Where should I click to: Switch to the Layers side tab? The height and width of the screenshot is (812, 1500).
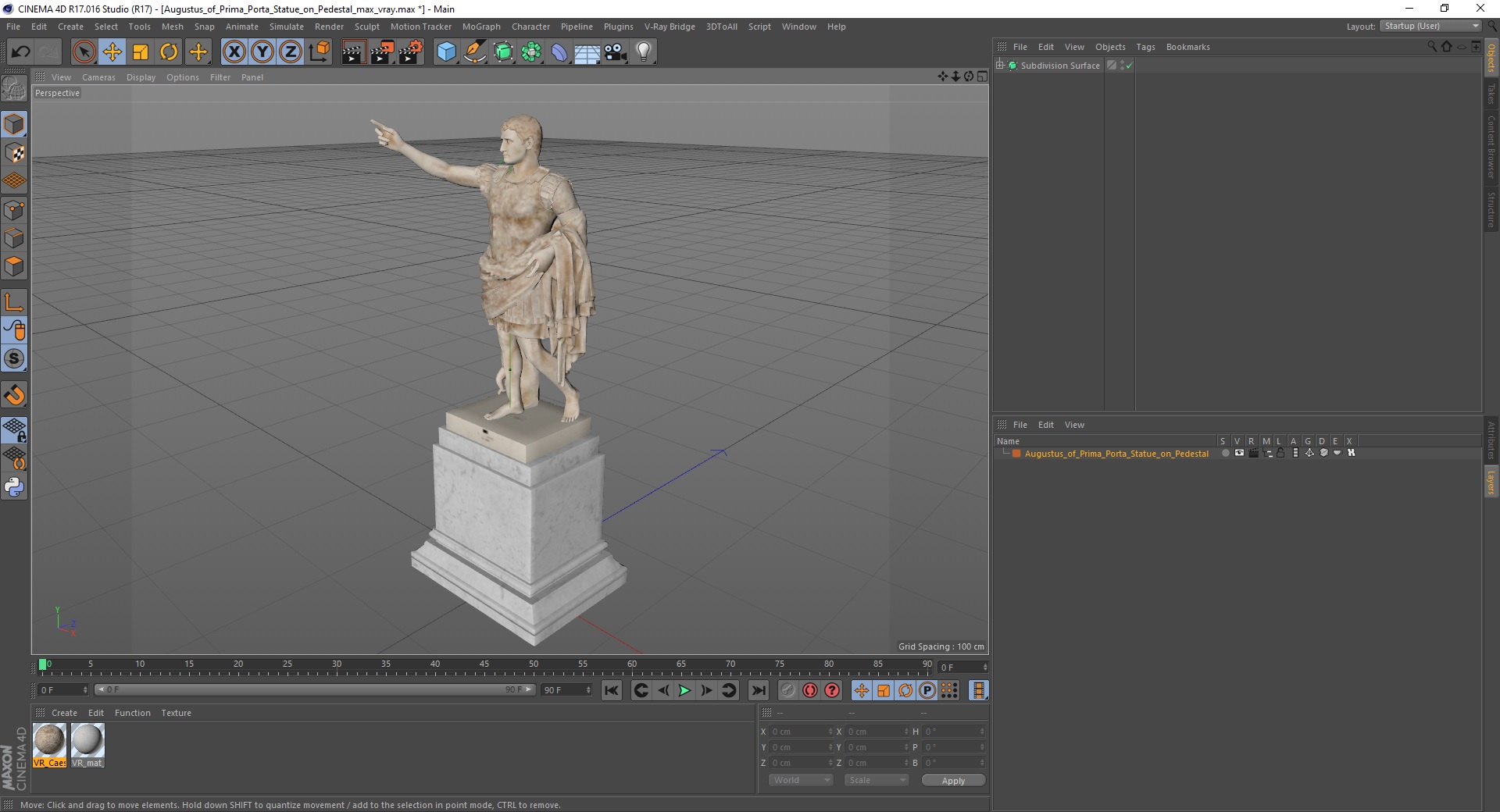(1491, 483)
